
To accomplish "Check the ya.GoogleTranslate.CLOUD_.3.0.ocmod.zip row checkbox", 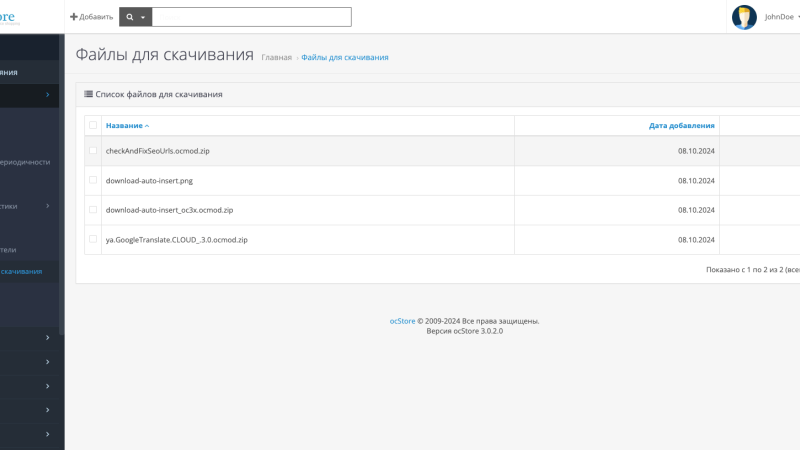I will click(x=93, y=239).
